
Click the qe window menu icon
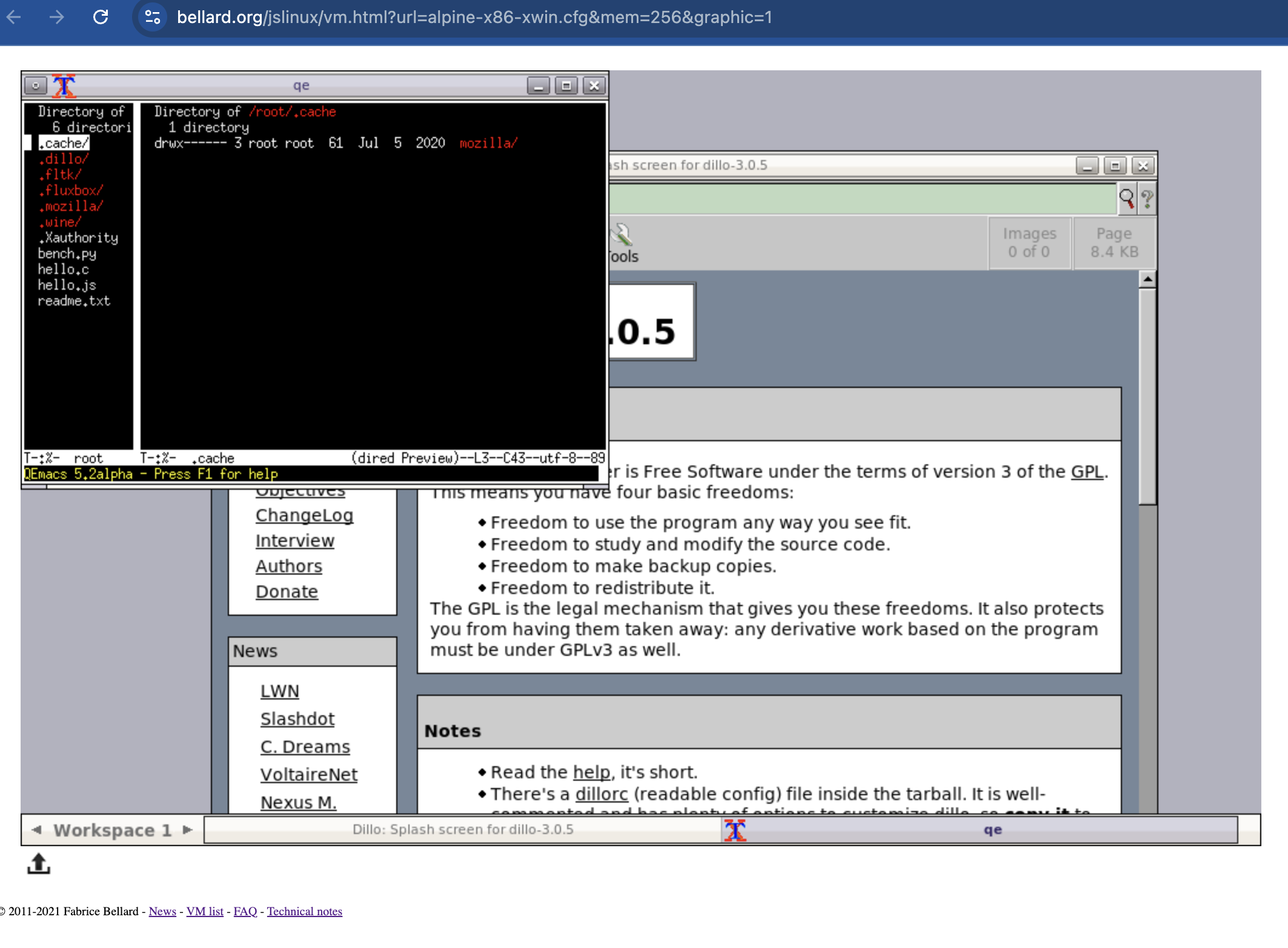[x=36, y=85]
